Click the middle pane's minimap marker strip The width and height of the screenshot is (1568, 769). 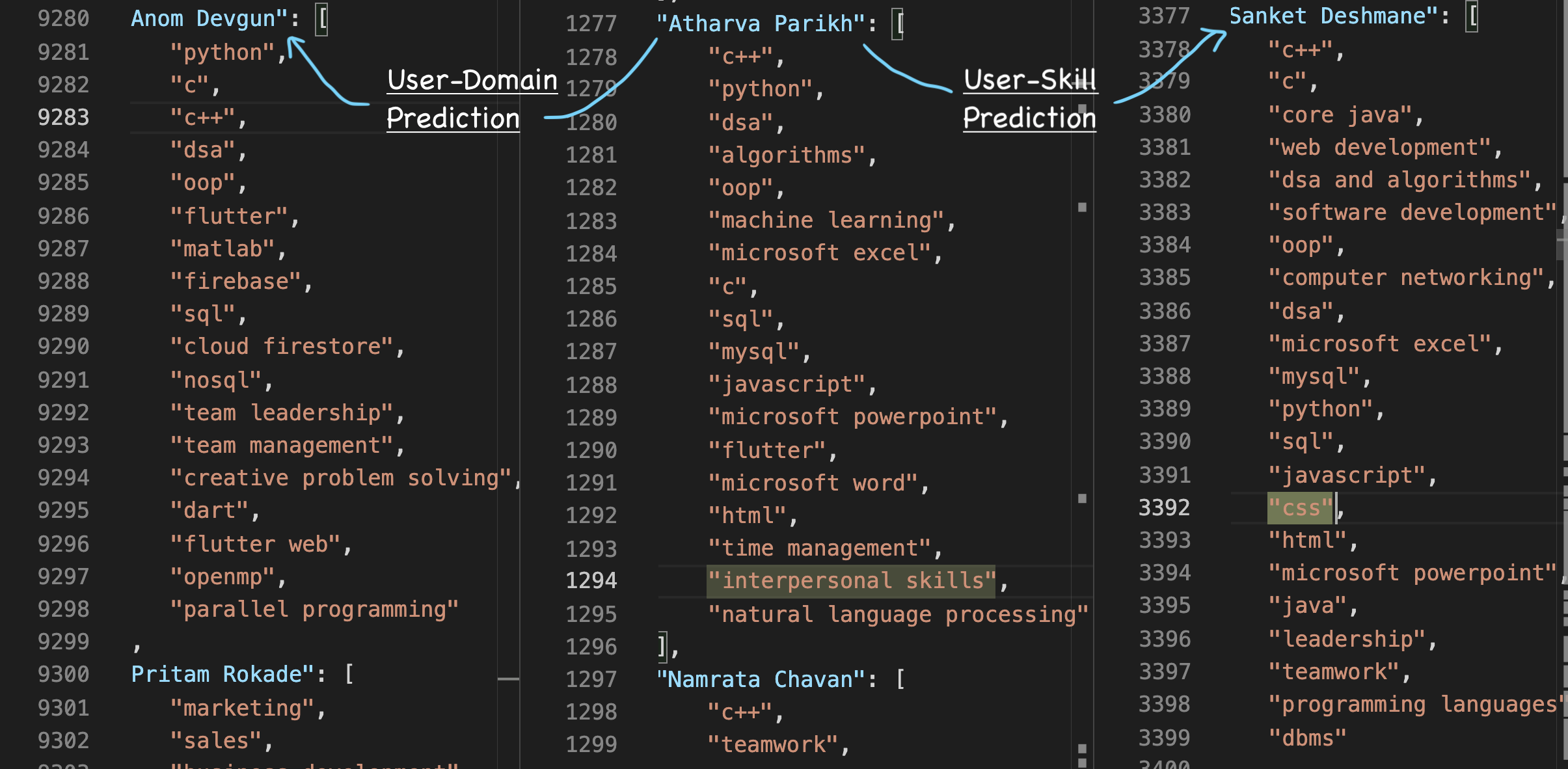[x=1082, y=384]
